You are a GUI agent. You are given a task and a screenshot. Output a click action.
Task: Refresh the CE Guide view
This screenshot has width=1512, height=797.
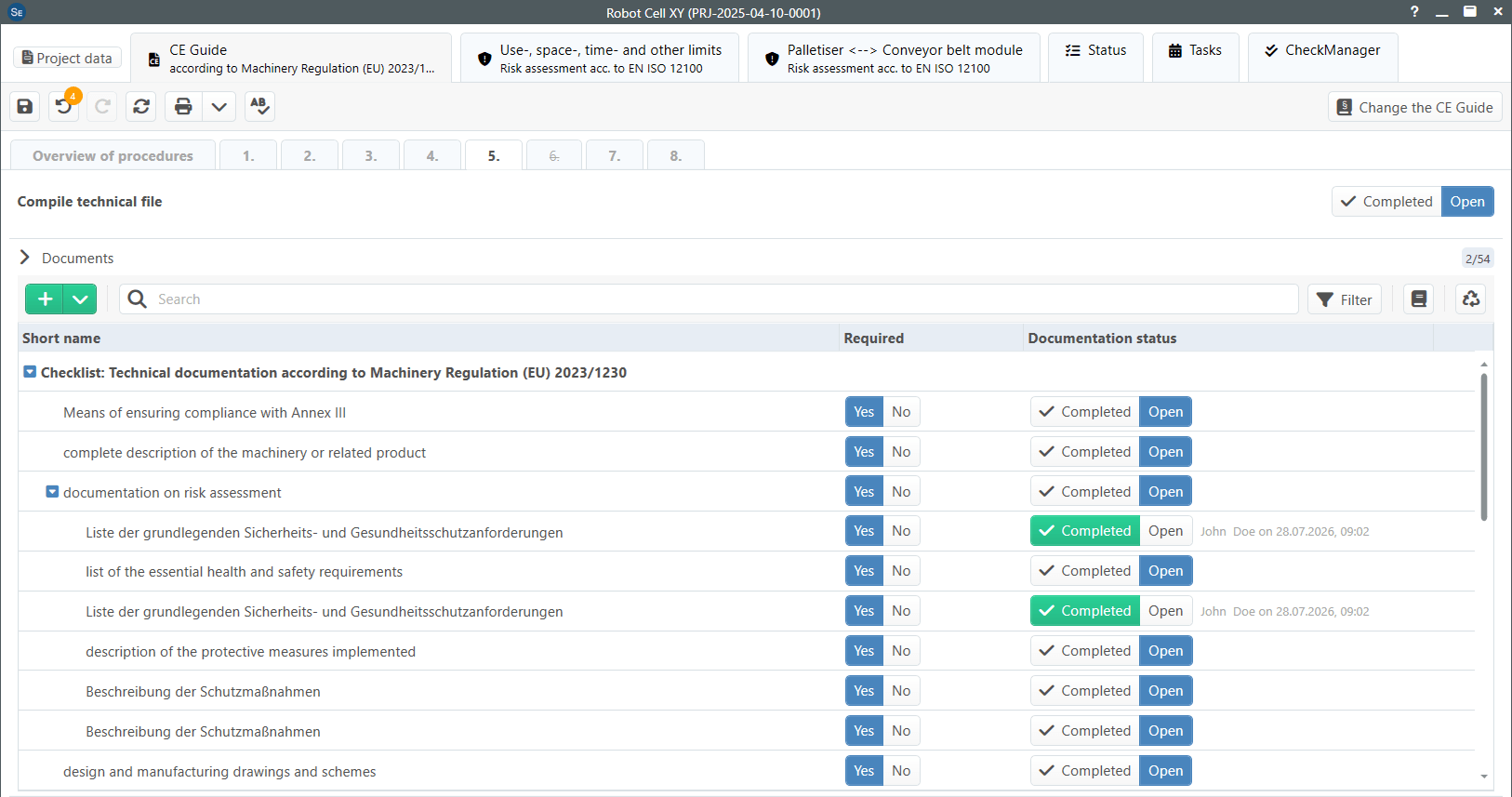point(141,106)
